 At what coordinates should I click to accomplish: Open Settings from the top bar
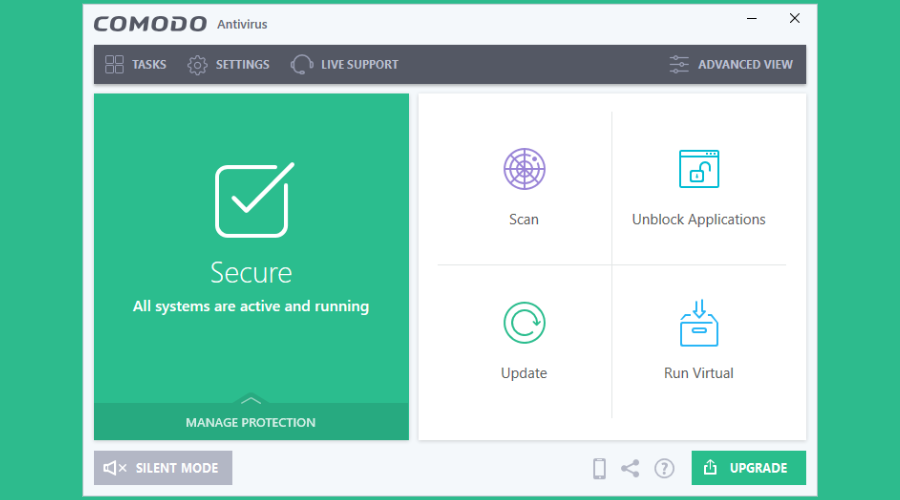[x=228, y=64]
